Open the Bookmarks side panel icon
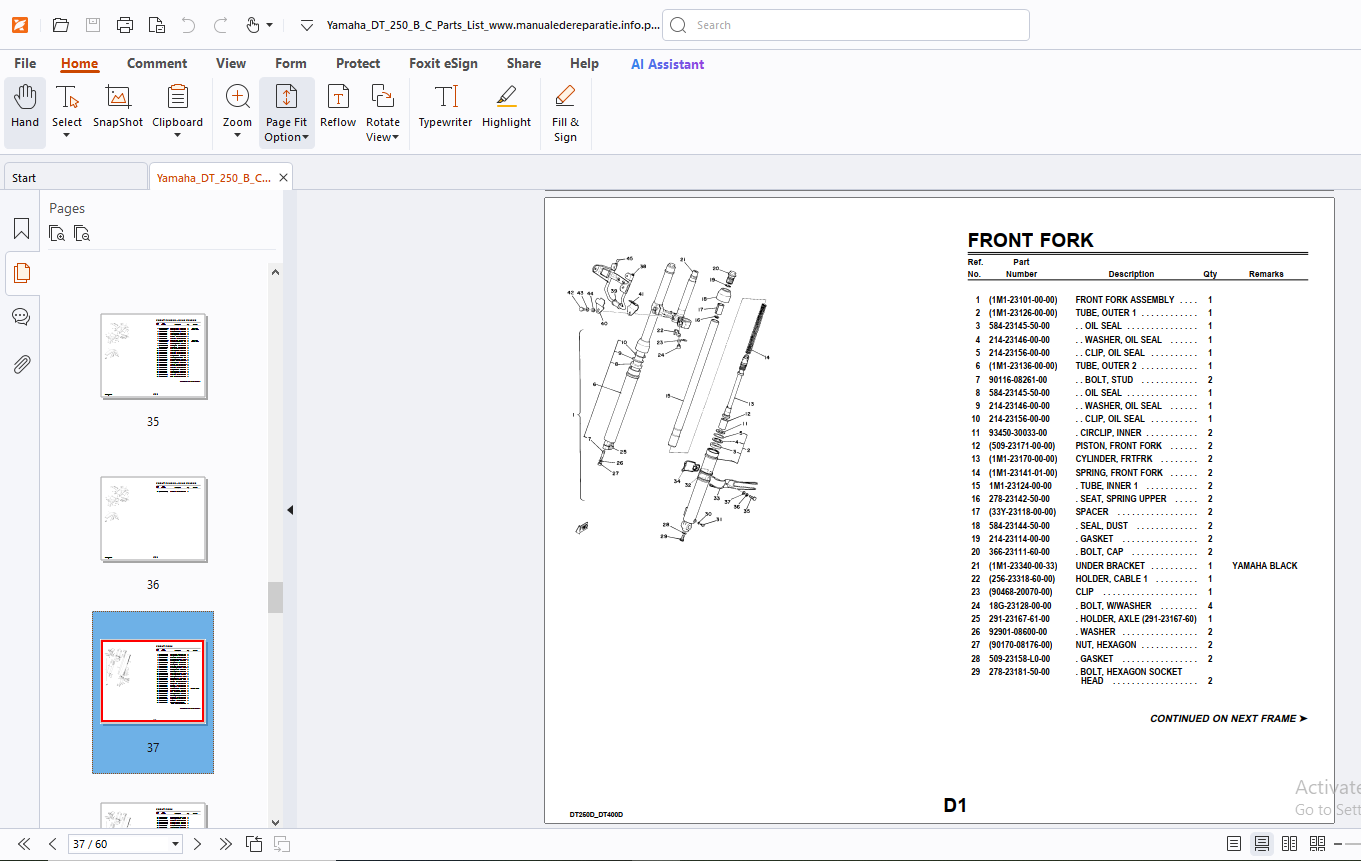The width and height of the screenshot is (1361, 861). click(22, 229)
